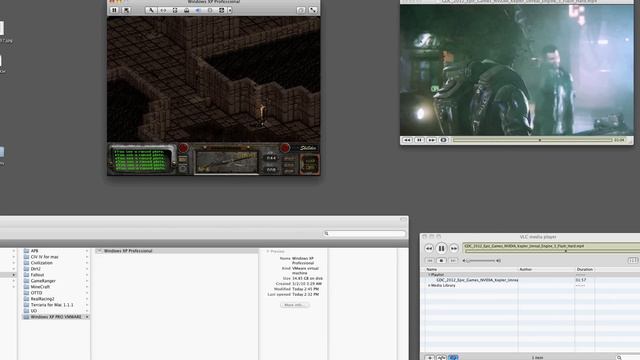Click the Fallout game red left button
The height and width of the screenshot is (360, 640).
pyautogui.click(x=183, y=147)
